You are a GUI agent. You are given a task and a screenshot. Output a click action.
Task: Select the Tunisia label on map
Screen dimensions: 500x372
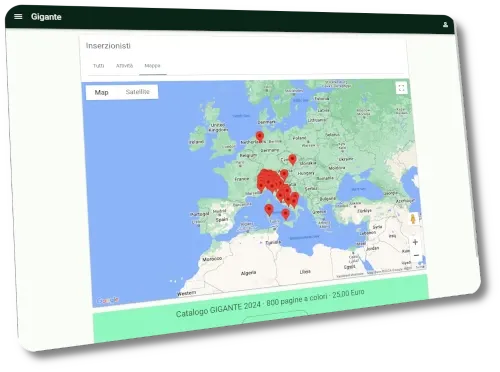[x=273, y=242]
